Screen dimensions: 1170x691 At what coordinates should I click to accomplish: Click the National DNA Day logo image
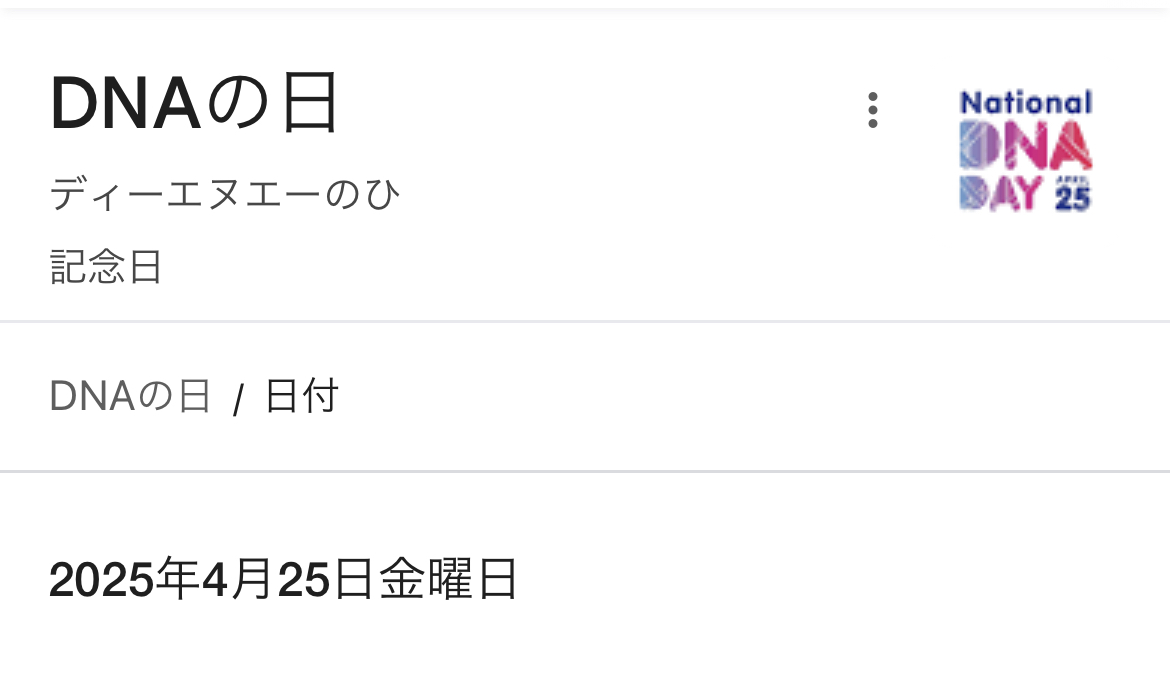1025,150
